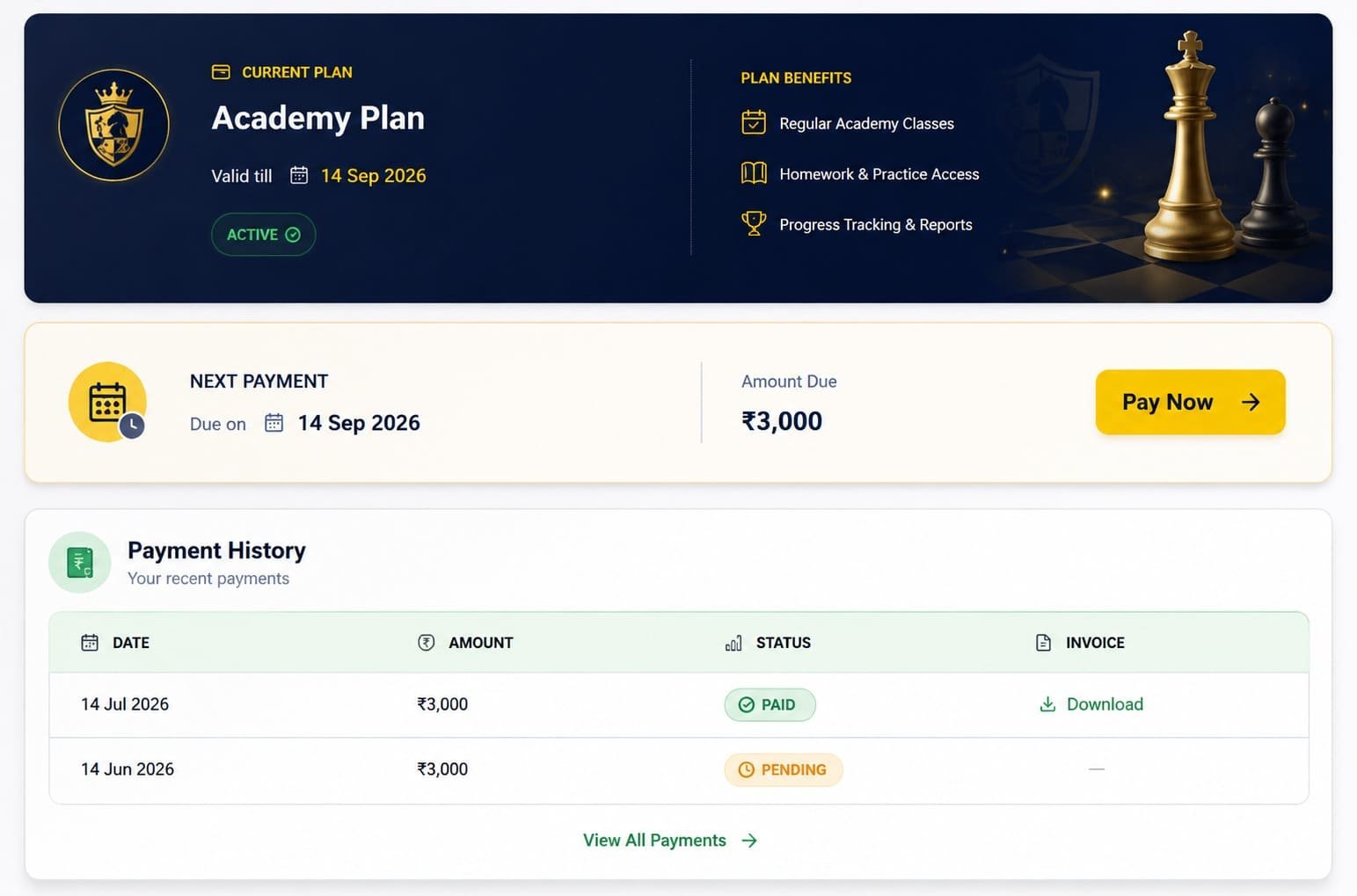Click the rupee coin icon in AMOUNT header
Screen dimensions: 1357x896
(427, 643)
